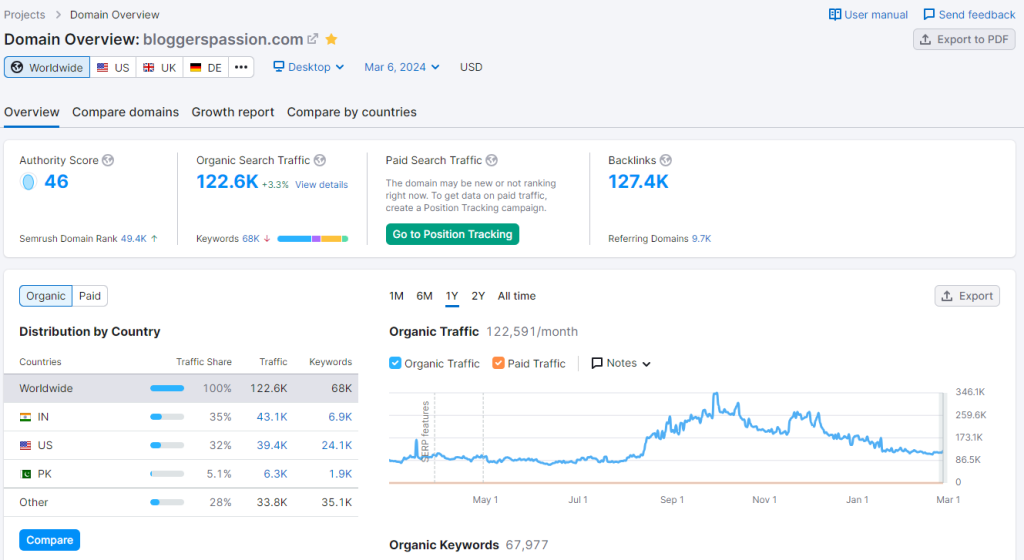The image size is (1024, 560).
Task: Open the Compare by countries tab
Action: tap(351, 112)
